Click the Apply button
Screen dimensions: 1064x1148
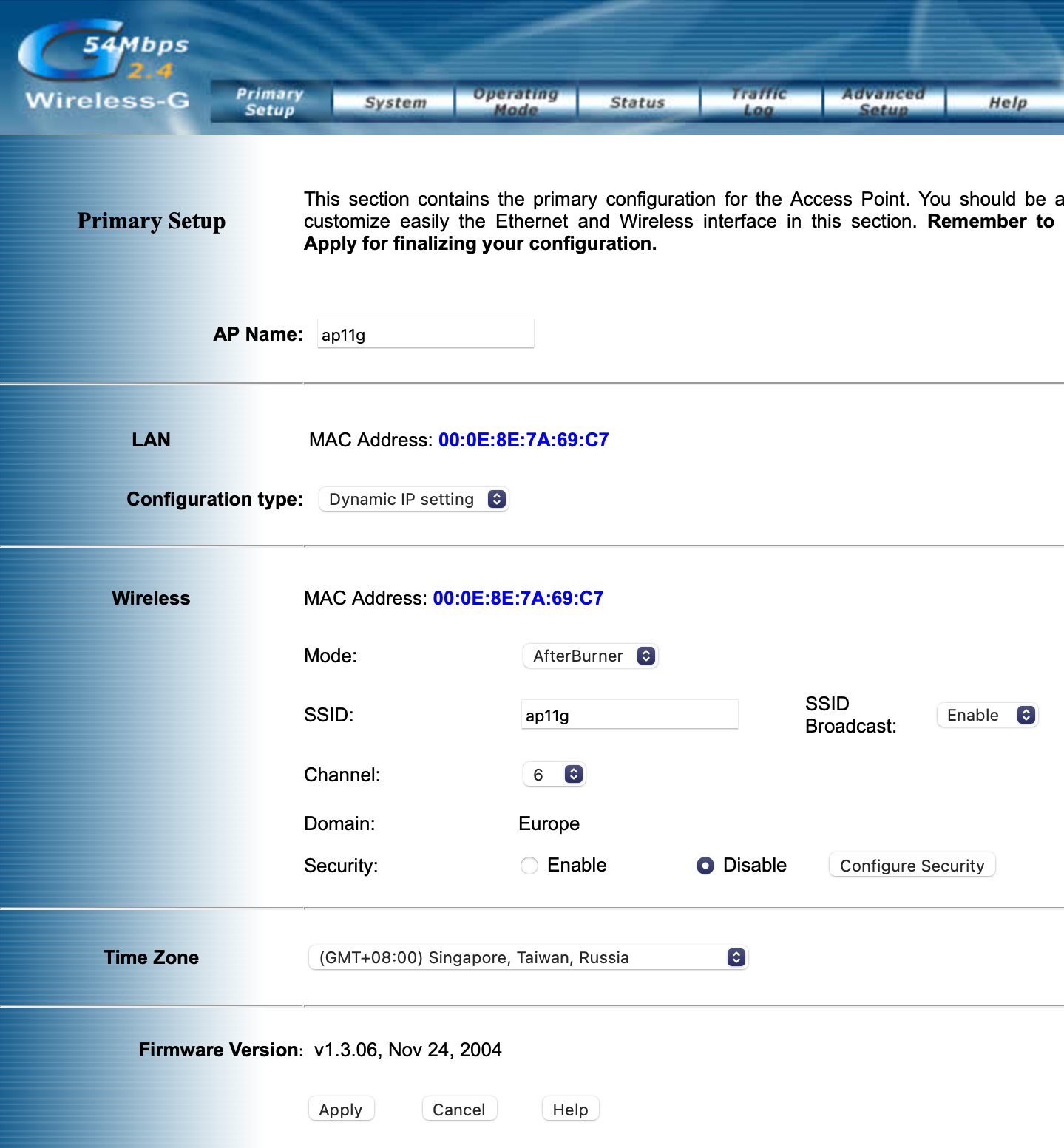pos(341,1110)
